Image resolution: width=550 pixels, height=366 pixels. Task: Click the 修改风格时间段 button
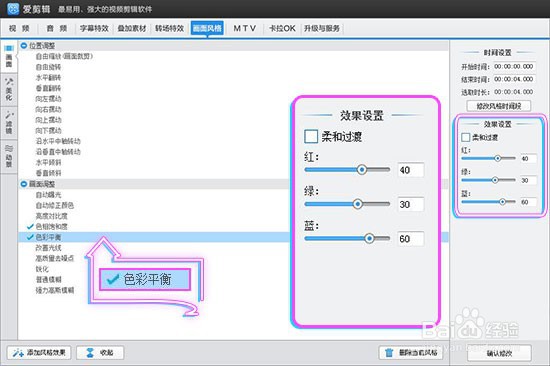point(498,106)
